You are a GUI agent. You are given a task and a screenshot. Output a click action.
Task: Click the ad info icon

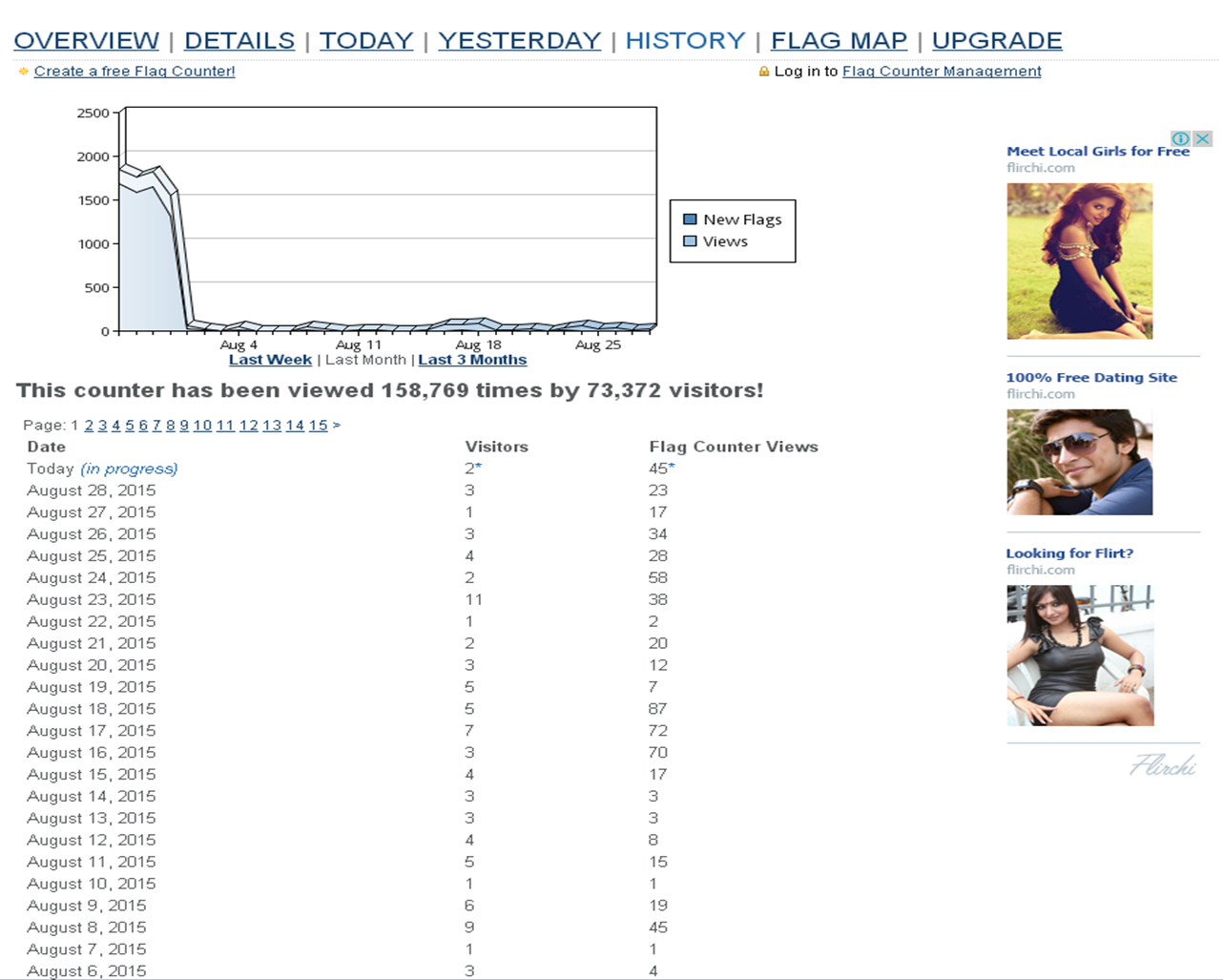pyautogui.click(x=1180, y=138)
